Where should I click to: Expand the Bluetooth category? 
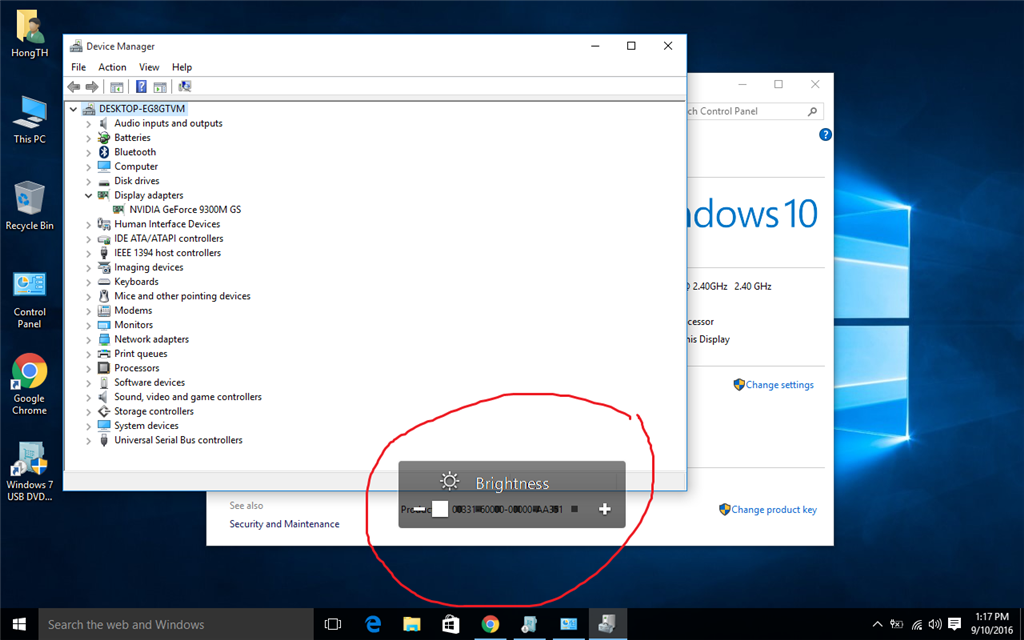[88, 152]
